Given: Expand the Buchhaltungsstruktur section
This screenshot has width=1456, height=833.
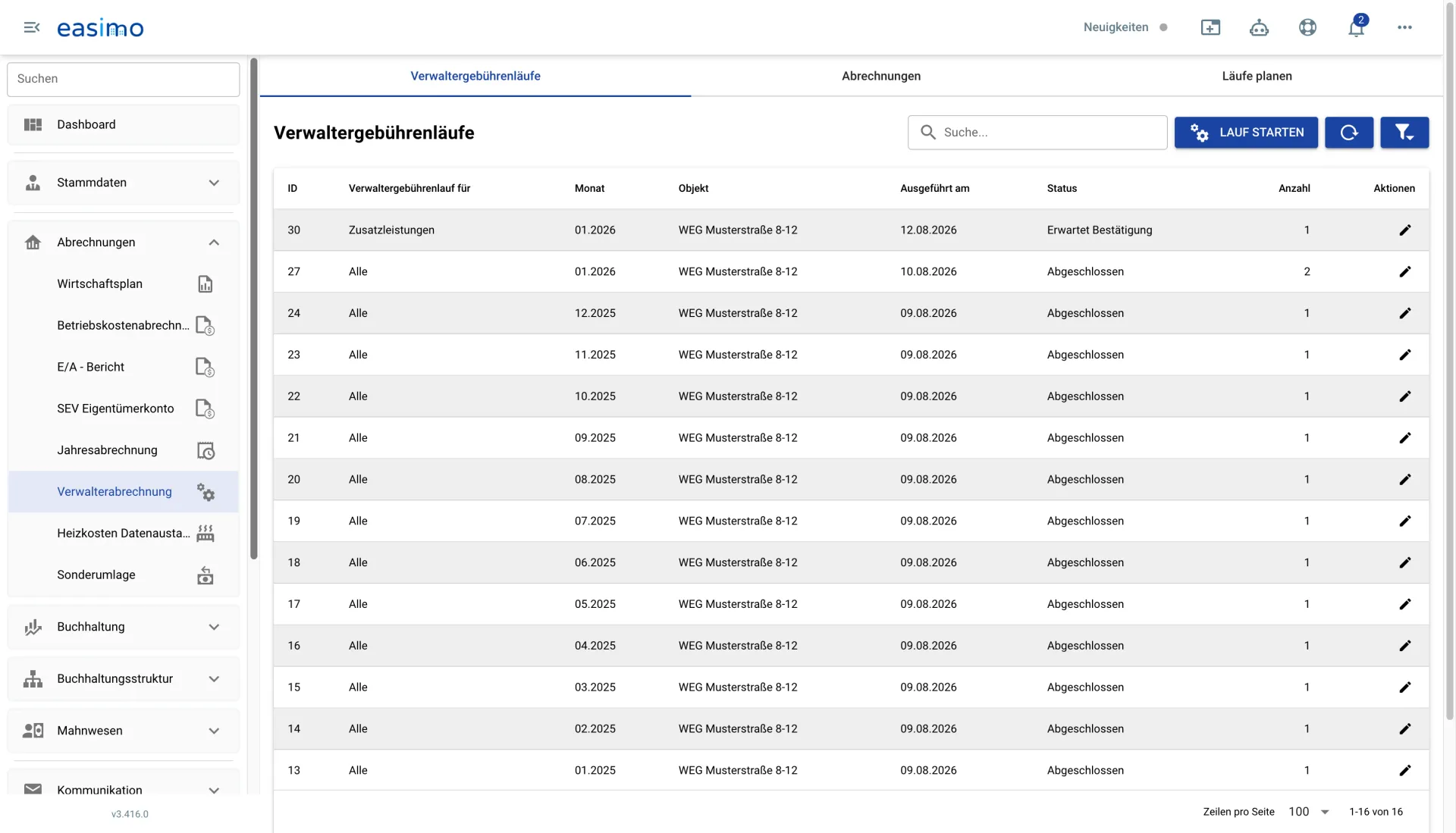Looking at the screenshot, I should tap(124, 679).
